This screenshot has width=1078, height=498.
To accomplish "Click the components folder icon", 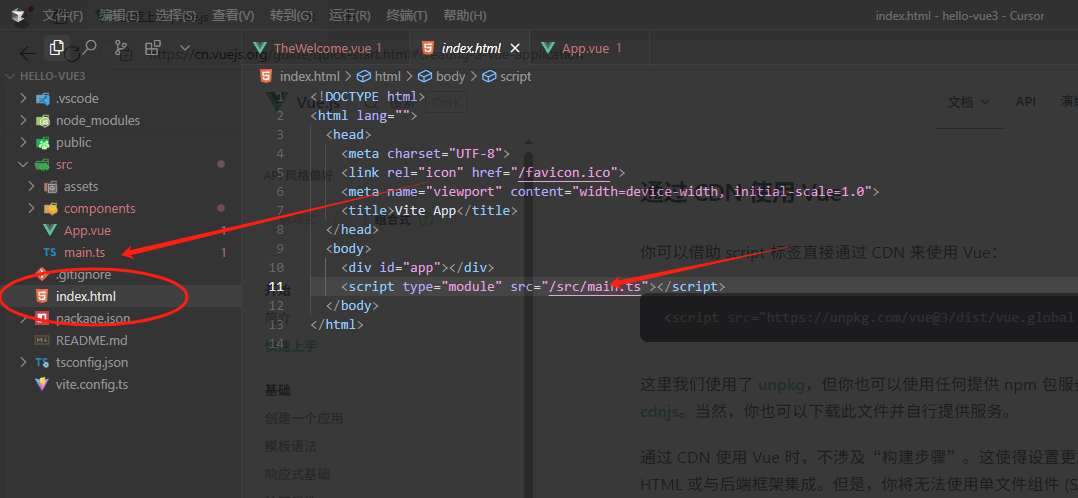I will (x=50, y=208).
